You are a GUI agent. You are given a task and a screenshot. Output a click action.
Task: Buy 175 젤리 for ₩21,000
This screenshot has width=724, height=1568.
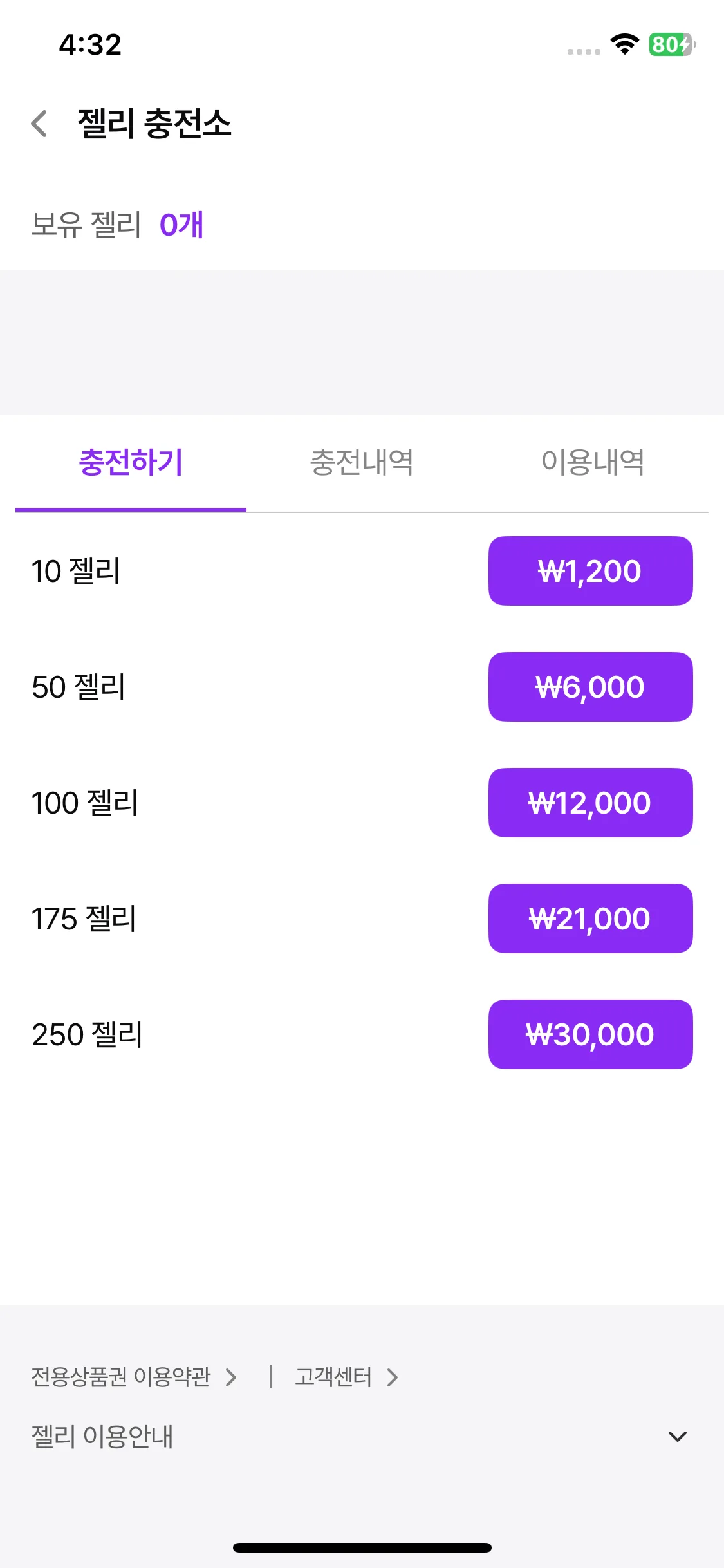coord(590,919)
